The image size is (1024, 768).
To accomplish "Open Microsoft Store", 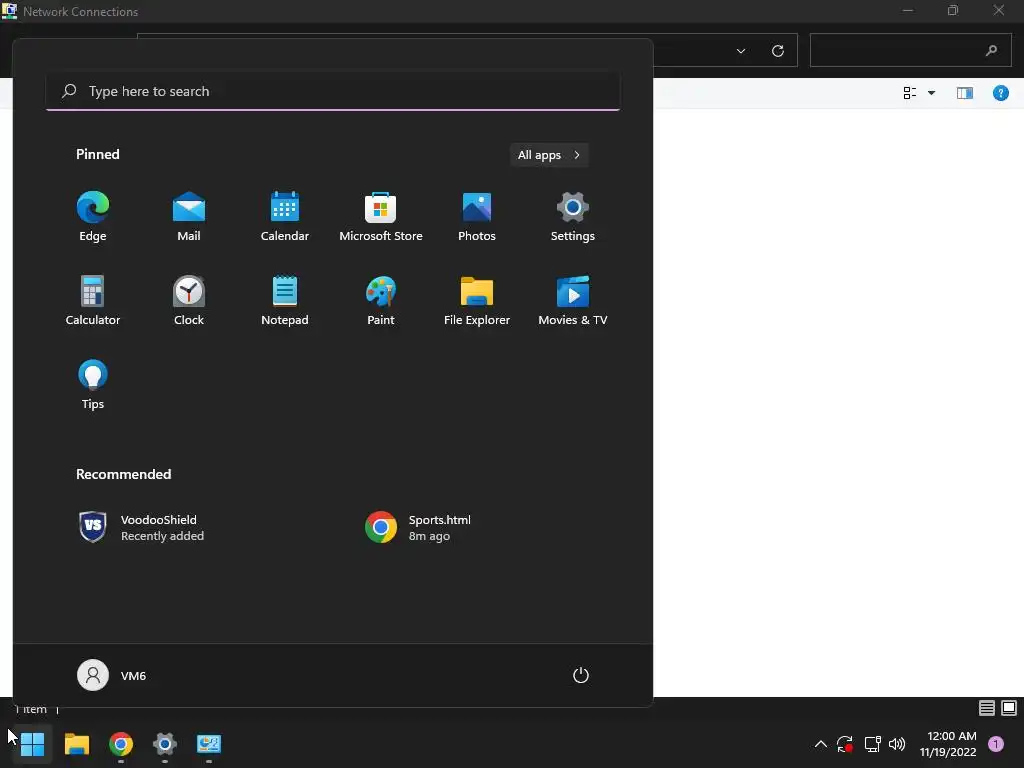I will coord(381,217).
